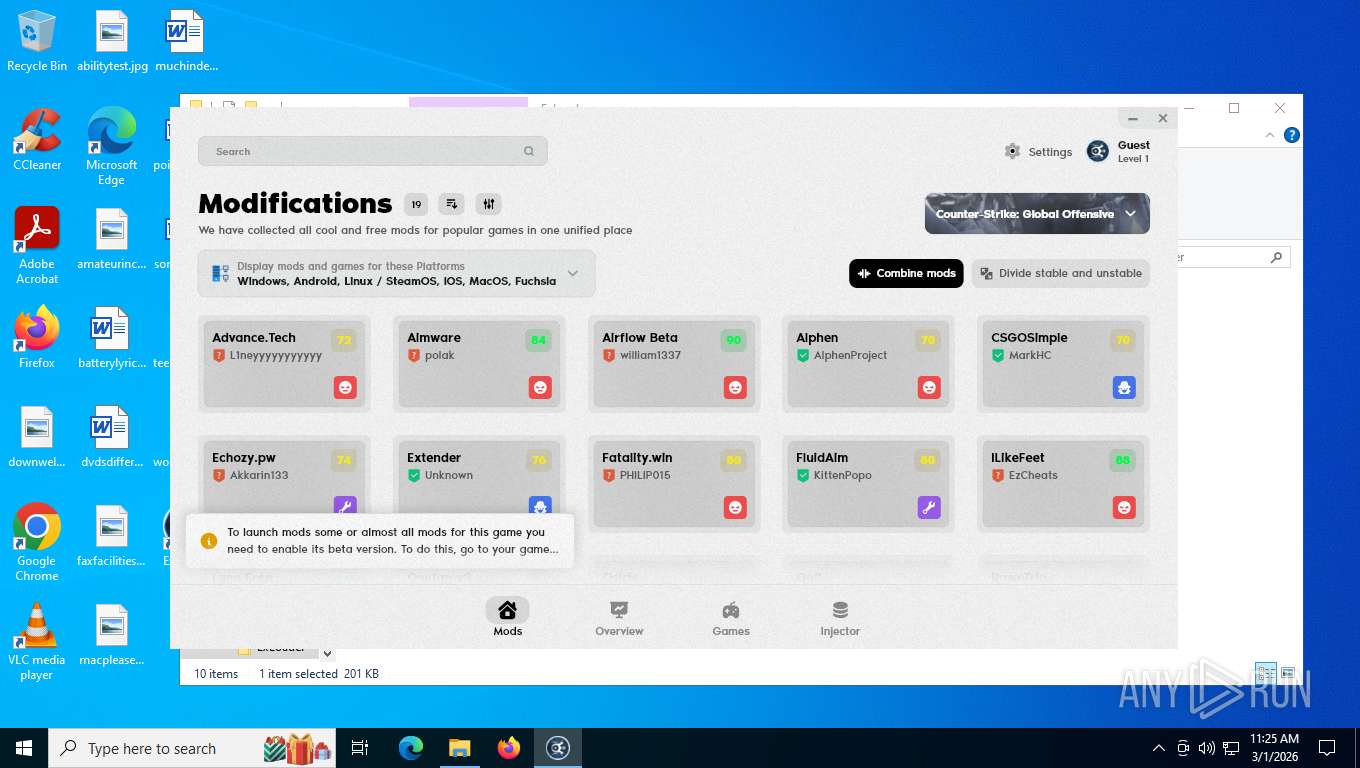Viewport: 1360px width, 768px height.
Task: Switch to the Mods tab
Action: 507,618
